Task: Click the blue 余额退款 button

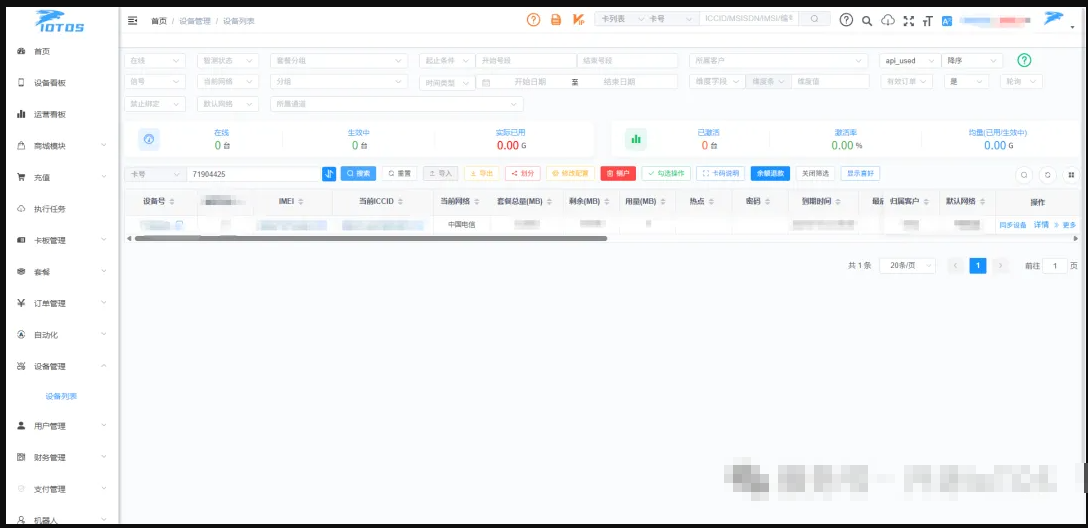Action: (x=770, y=173)
